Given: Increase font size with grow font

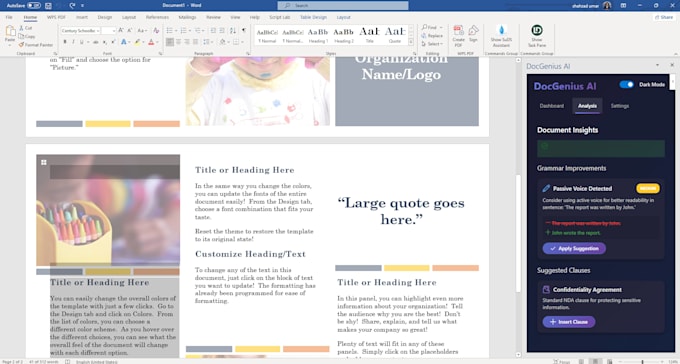Looking at the screenshot, I should click(x=121, y=30).
